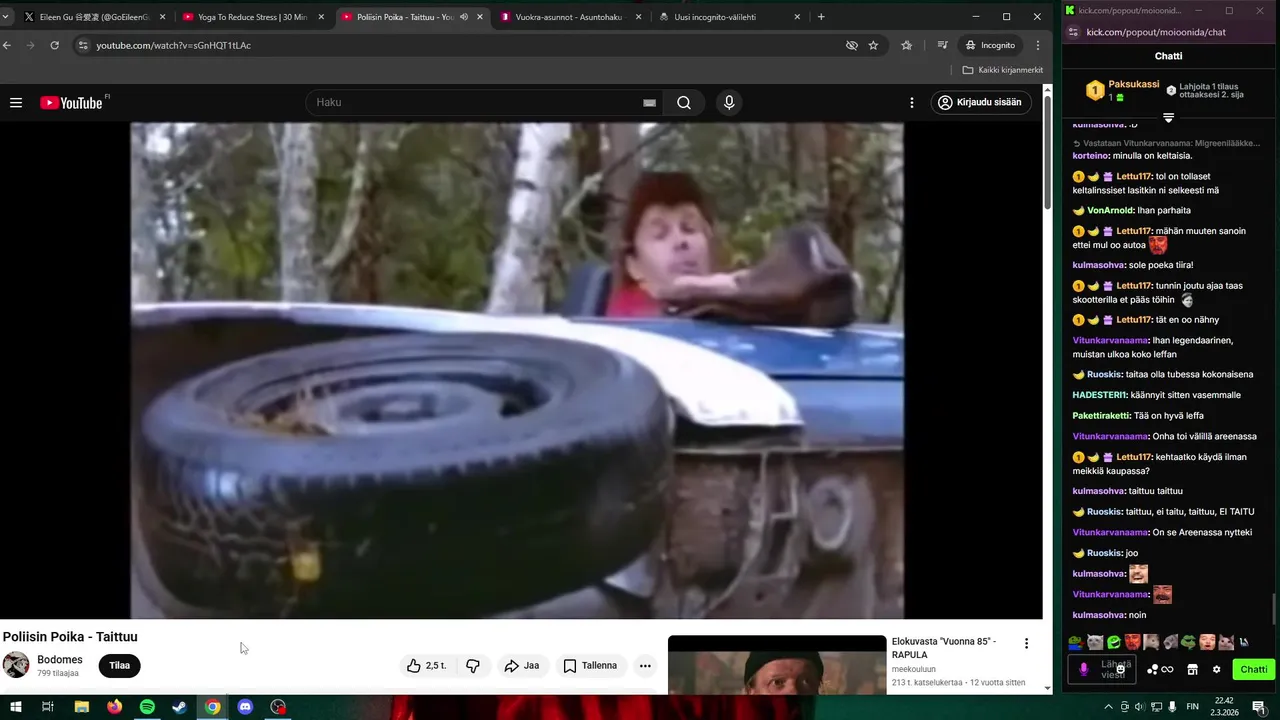This screenshot has height=720, width=1280.
Task: Open the Bodomes channel avatar
Action: click(x=16, y=665)
